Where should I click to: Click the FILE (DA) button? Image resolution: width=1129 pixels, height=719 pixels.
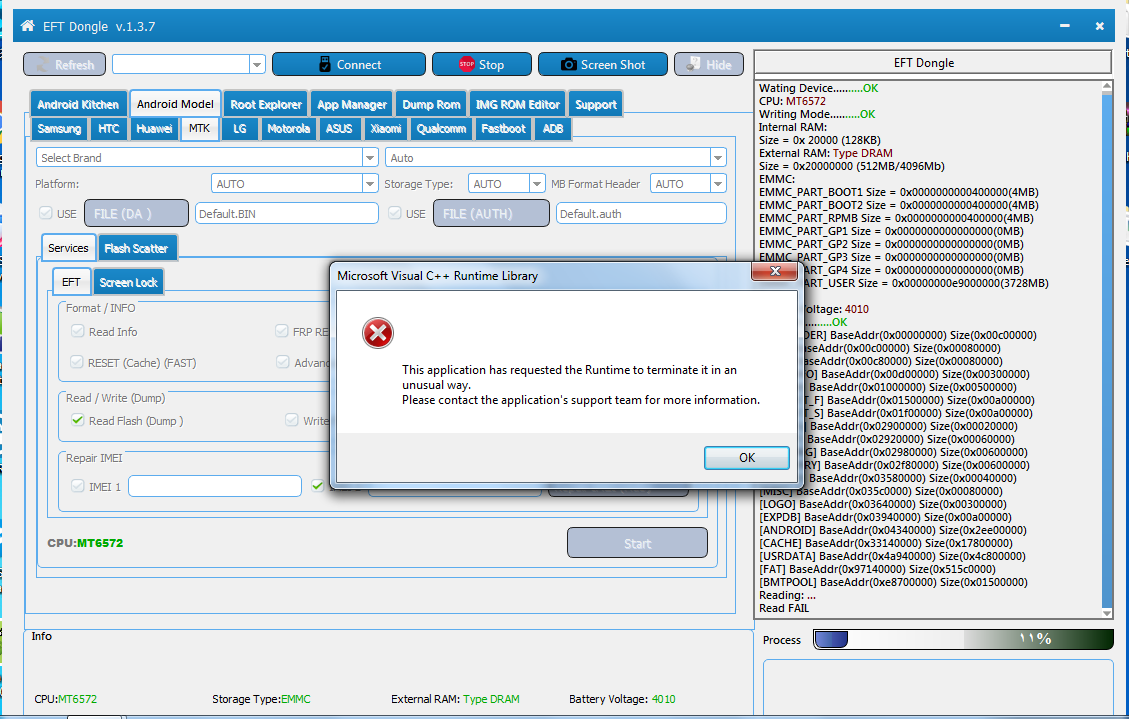pos(137,213)
